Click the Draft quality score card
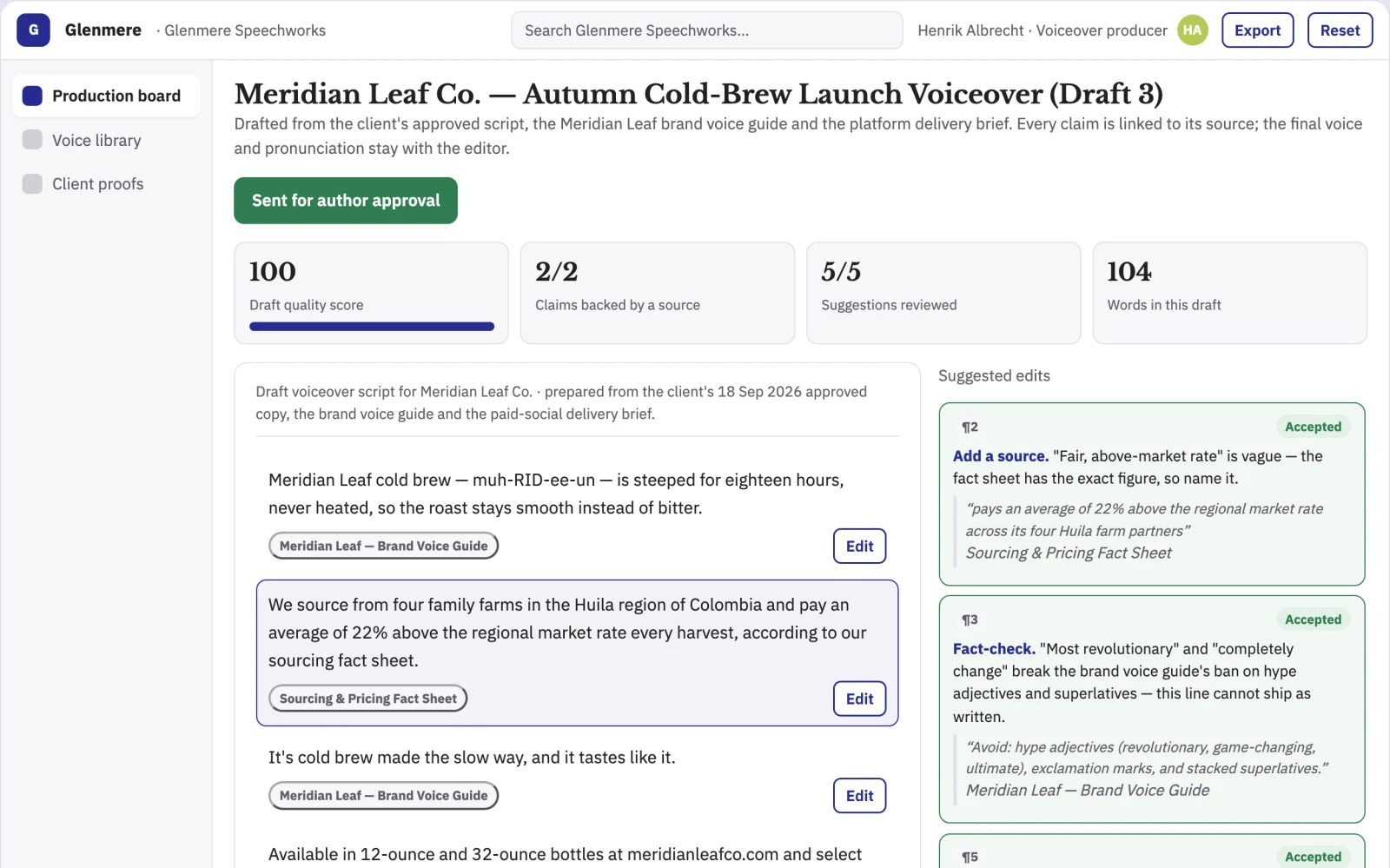 (371, 293)
